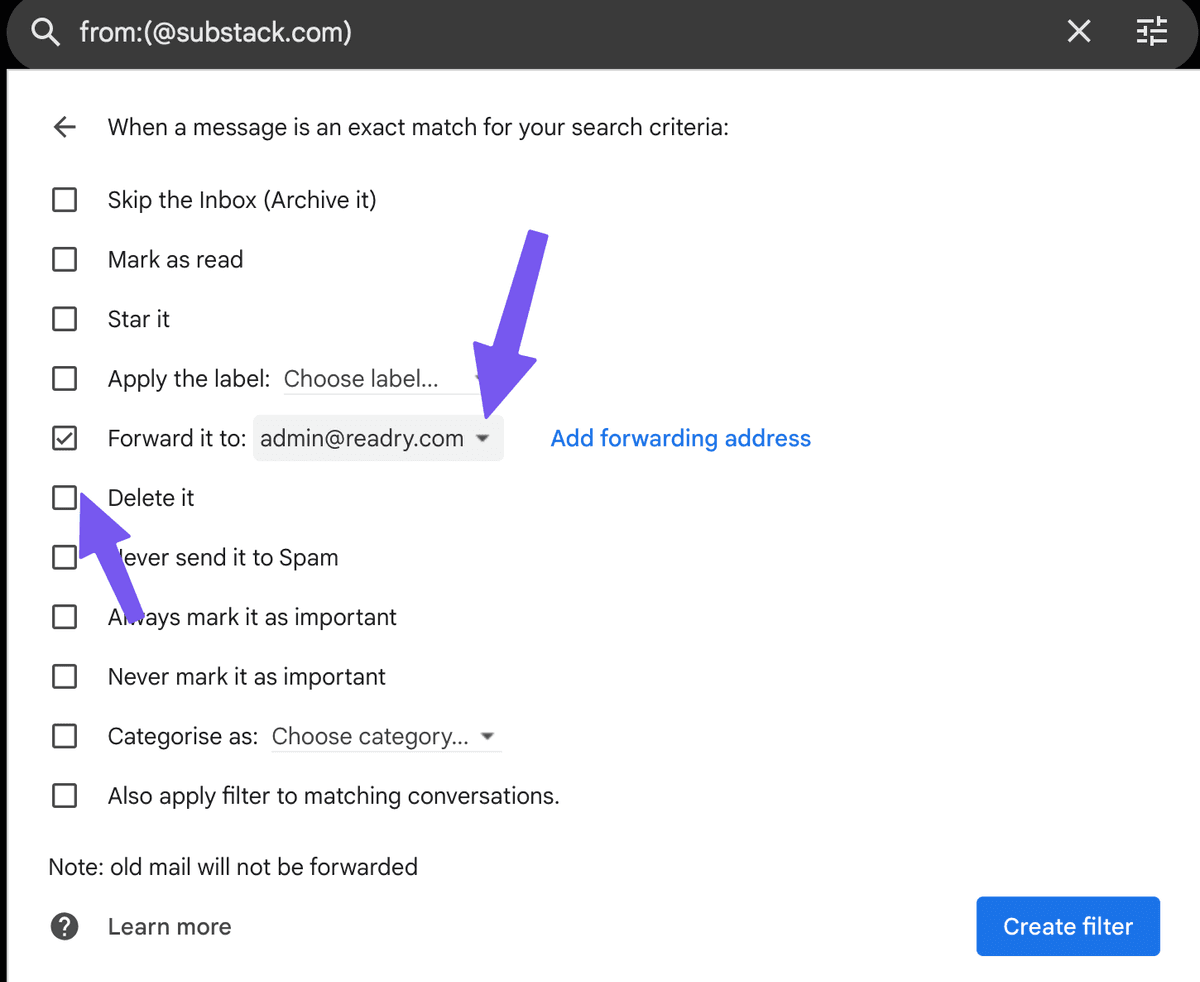This screenshot has height=982, width=1200.
Task: Uncheck the Forward it to checkbox
Action: coord(64,438)
